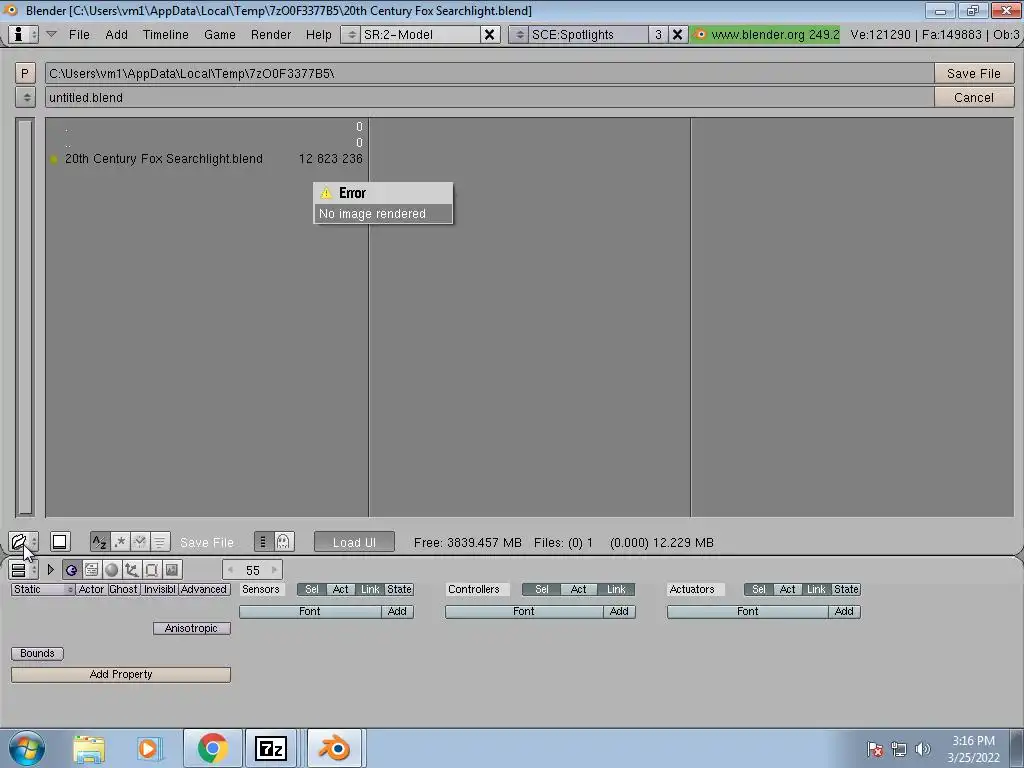Decrease frame number from 55
Screen dimensions: 1024x768
tap(231, 570)
